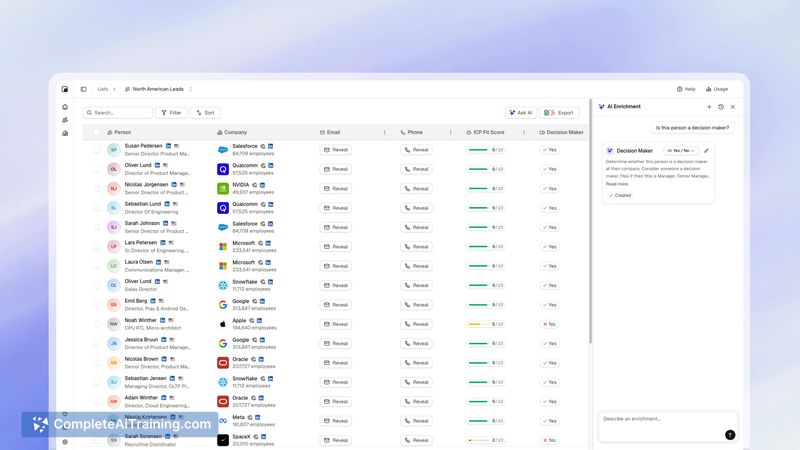Open Usage in top bar

coord(717,89)
